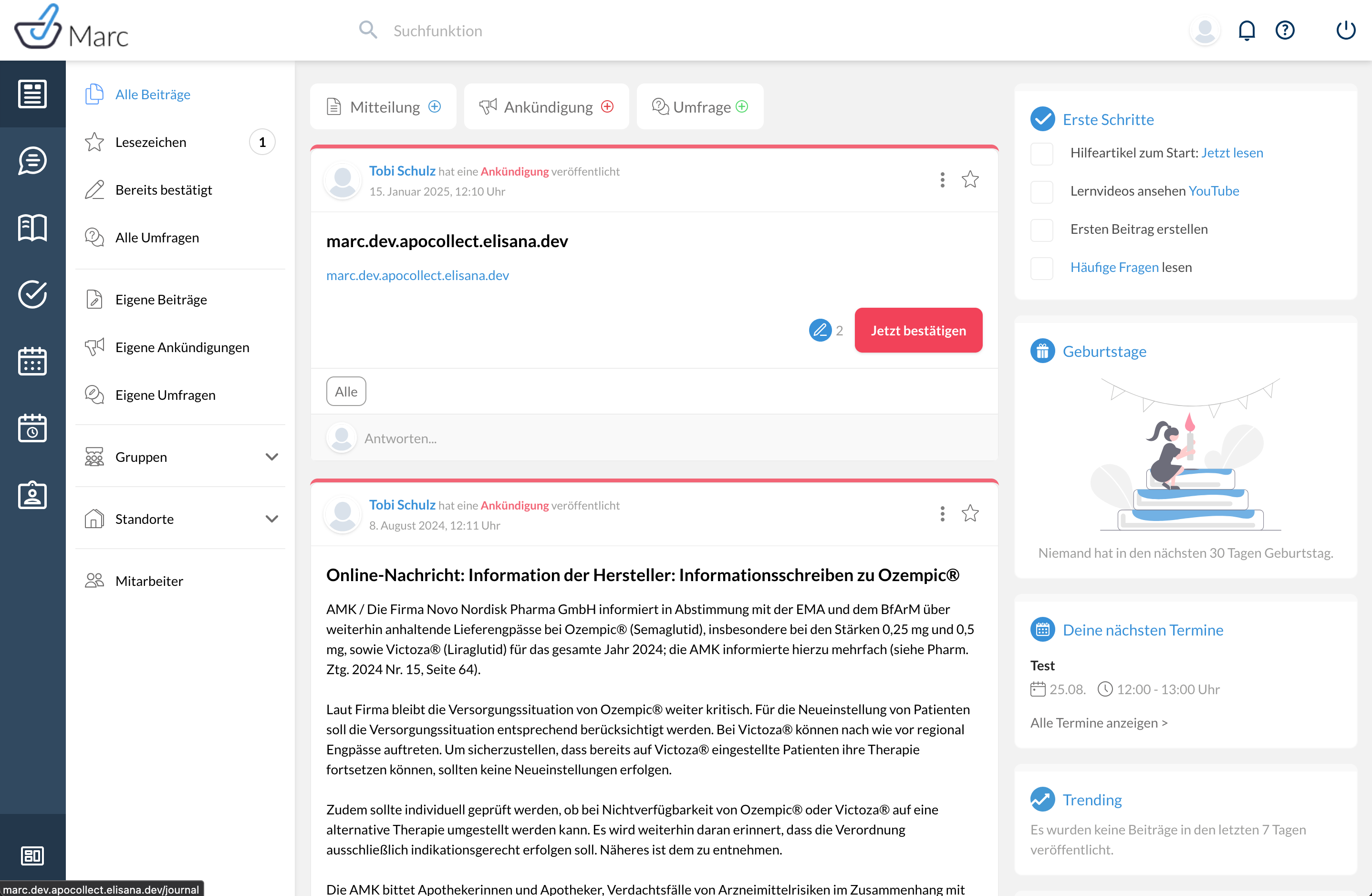Create a new Umfrage
This screenshot has height=896, width=1372.
point(700,107)
